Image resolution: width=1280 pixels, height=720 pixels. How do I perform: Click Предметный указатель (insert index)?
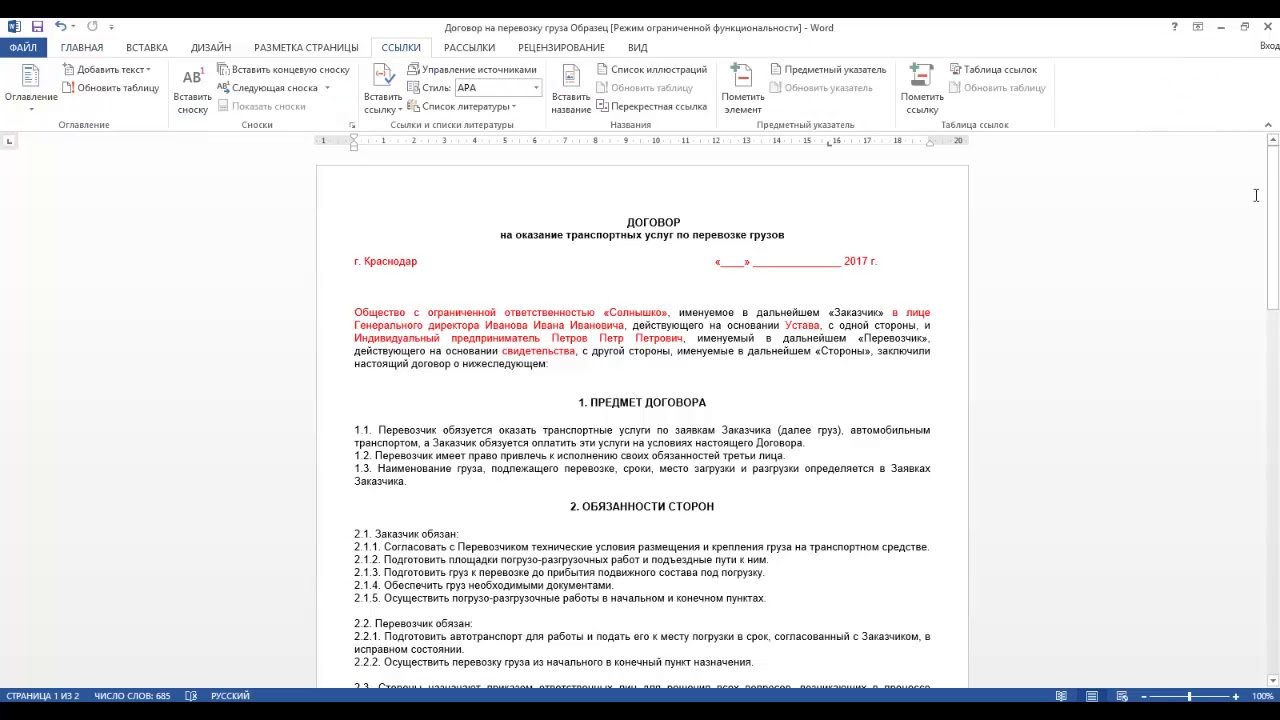(x=828, y=70)
